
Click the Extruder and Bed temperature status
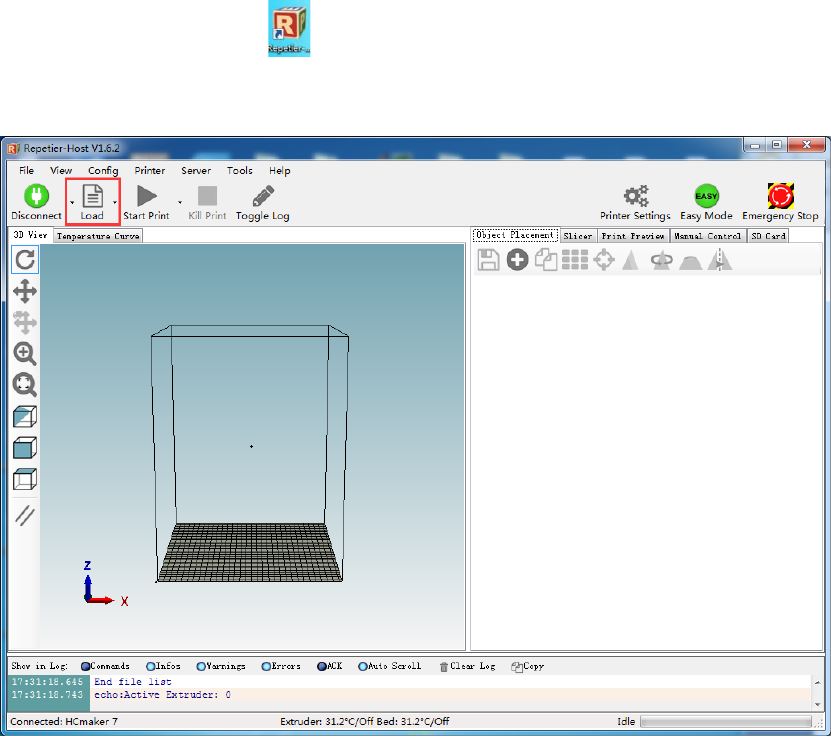coord(365,722)
